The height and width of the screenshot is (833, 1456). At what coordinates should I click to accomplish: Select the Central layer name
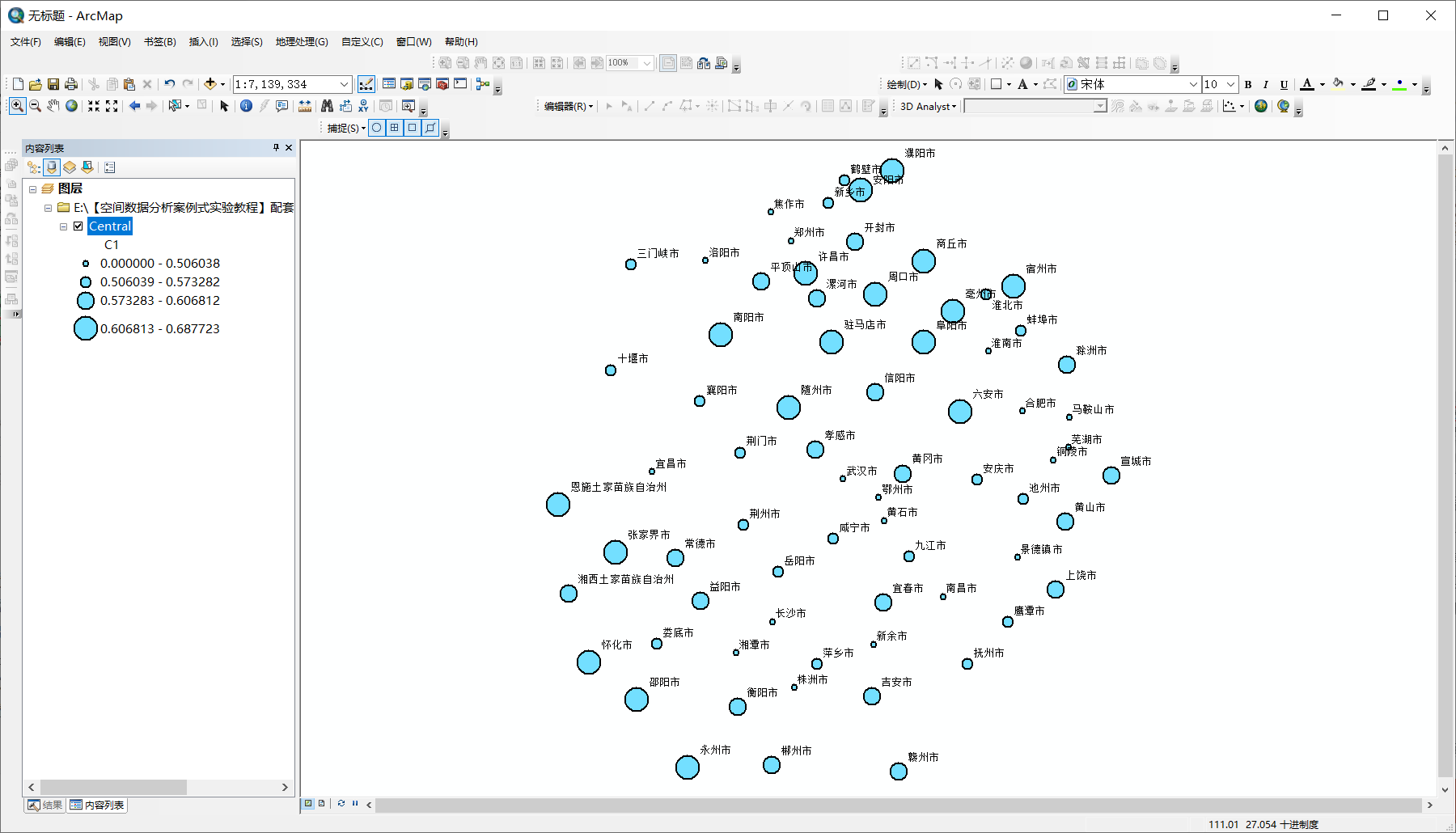click(x=110, y=226)
